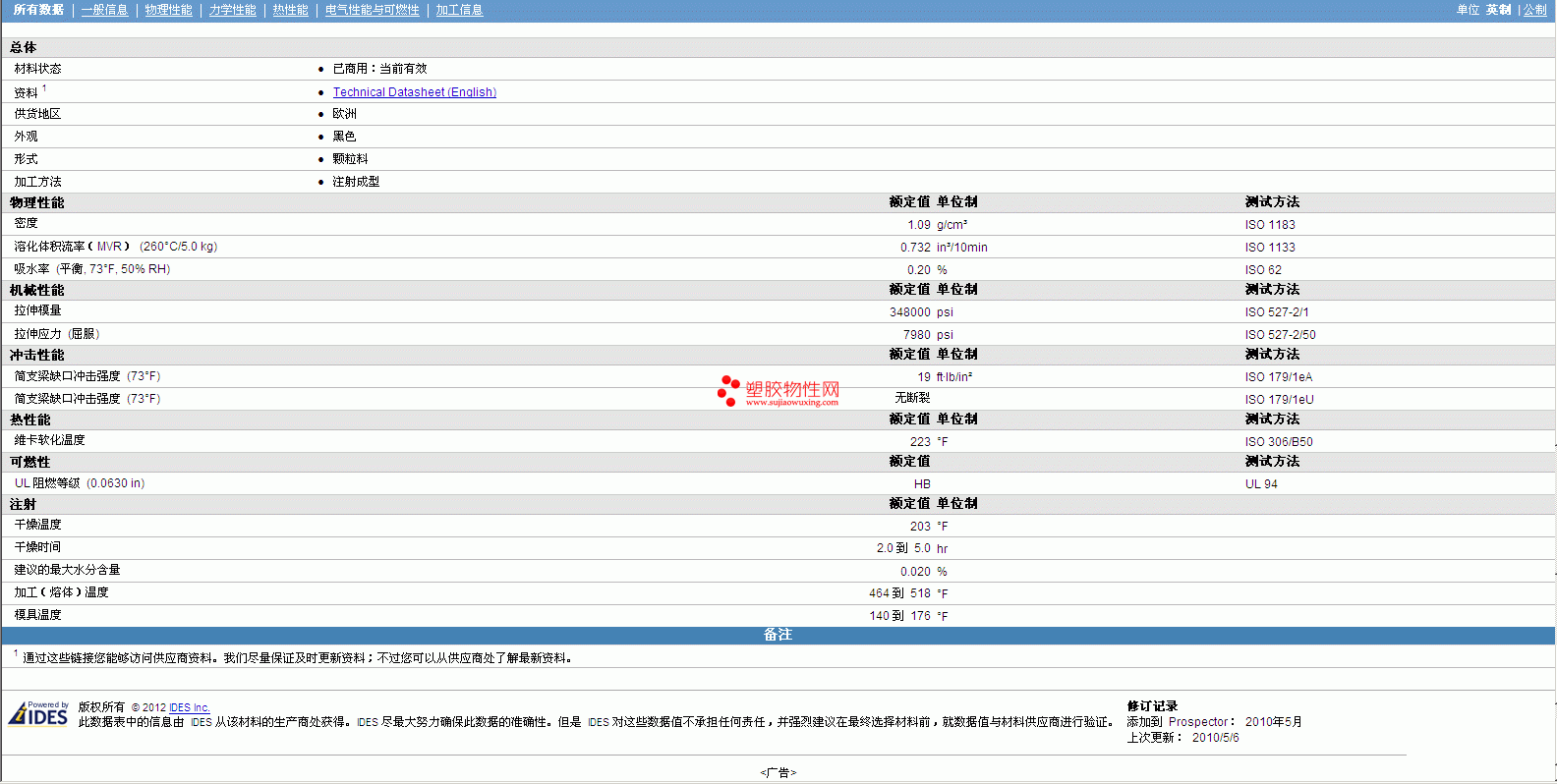This screenshot has height=784, width=1557.
Task: Click the Prospector link in revision history
Action: (x=1198, y=722)
